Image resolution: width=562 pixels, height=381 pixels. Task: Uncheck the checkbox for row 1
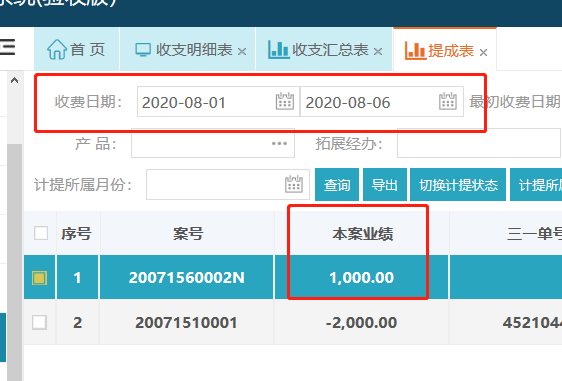click(x=39, y=278)
